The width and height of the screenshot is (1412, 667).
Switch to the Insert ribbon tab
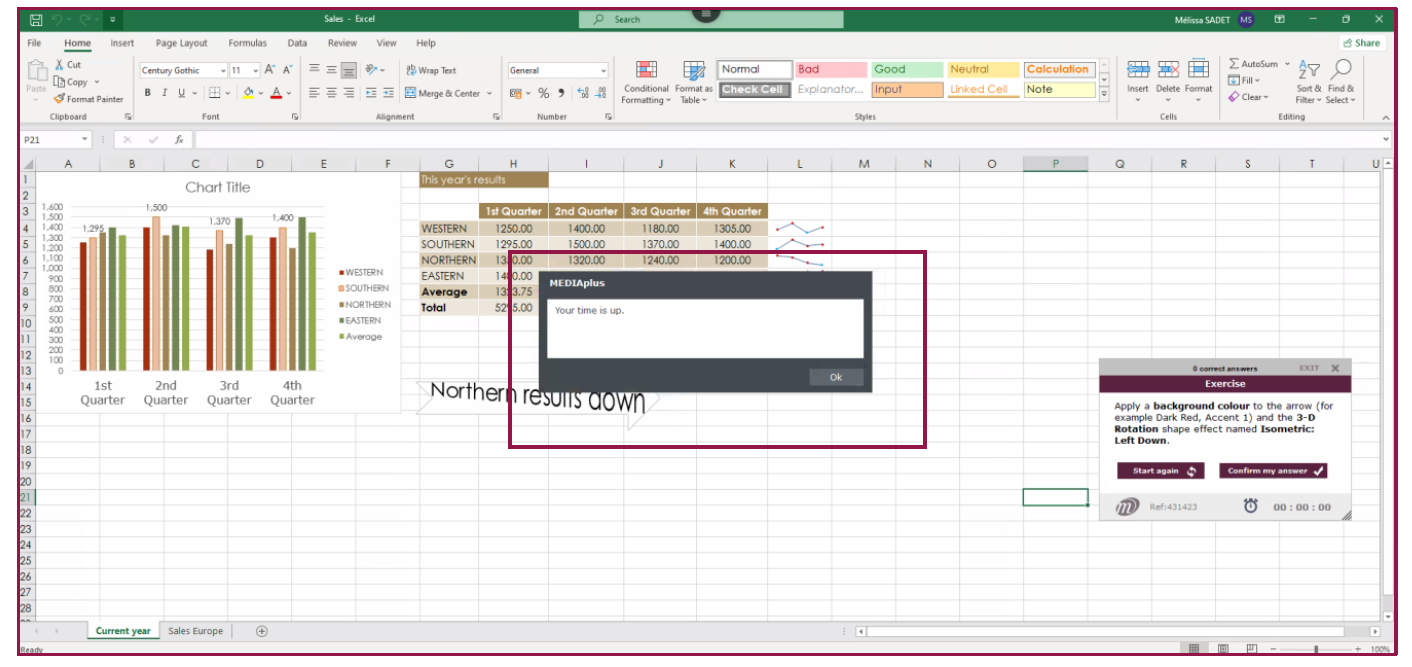point(122,43)
